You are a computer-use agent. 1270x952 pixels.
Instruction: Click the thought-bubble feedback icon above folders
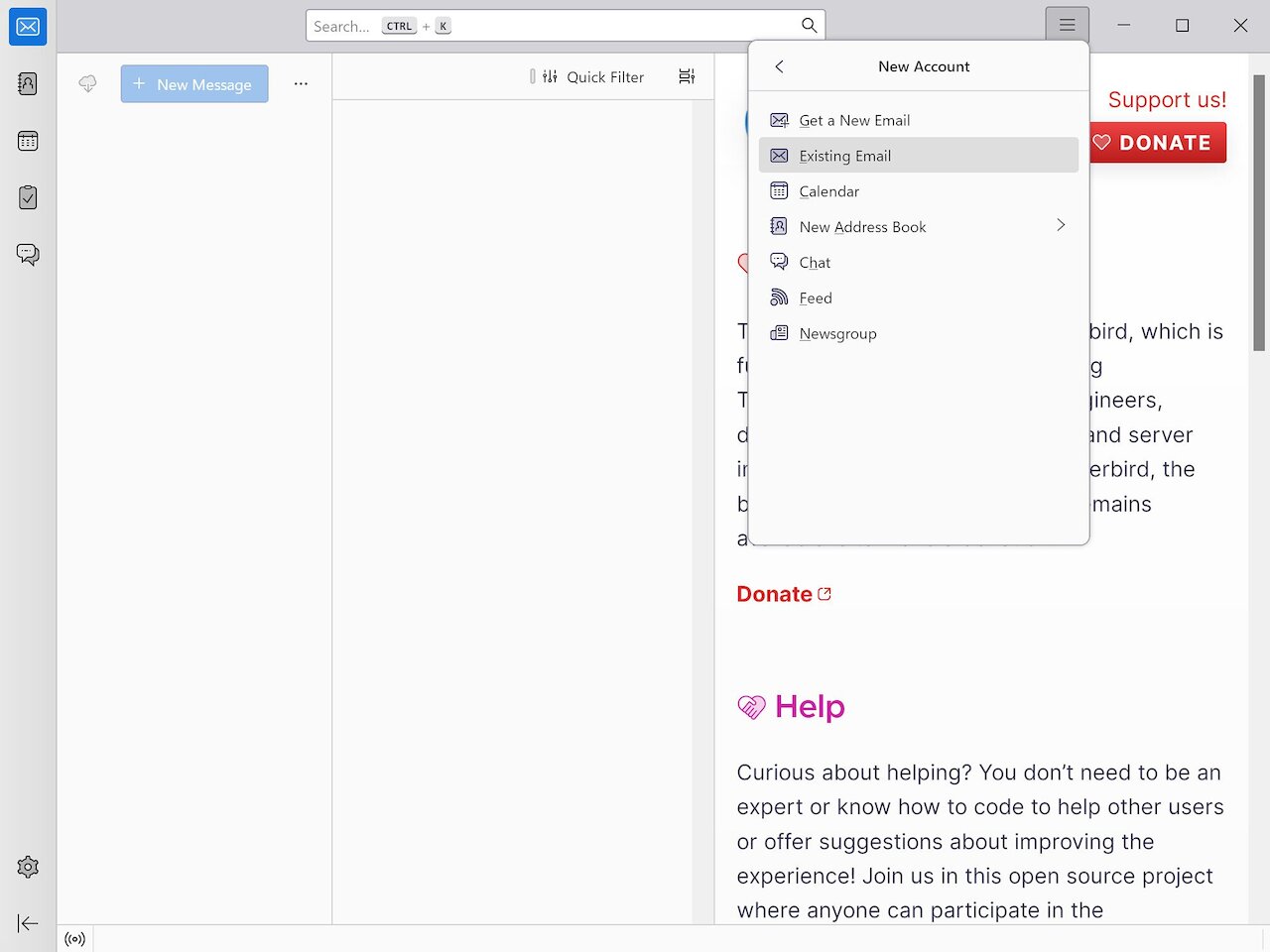pos(87,83)
